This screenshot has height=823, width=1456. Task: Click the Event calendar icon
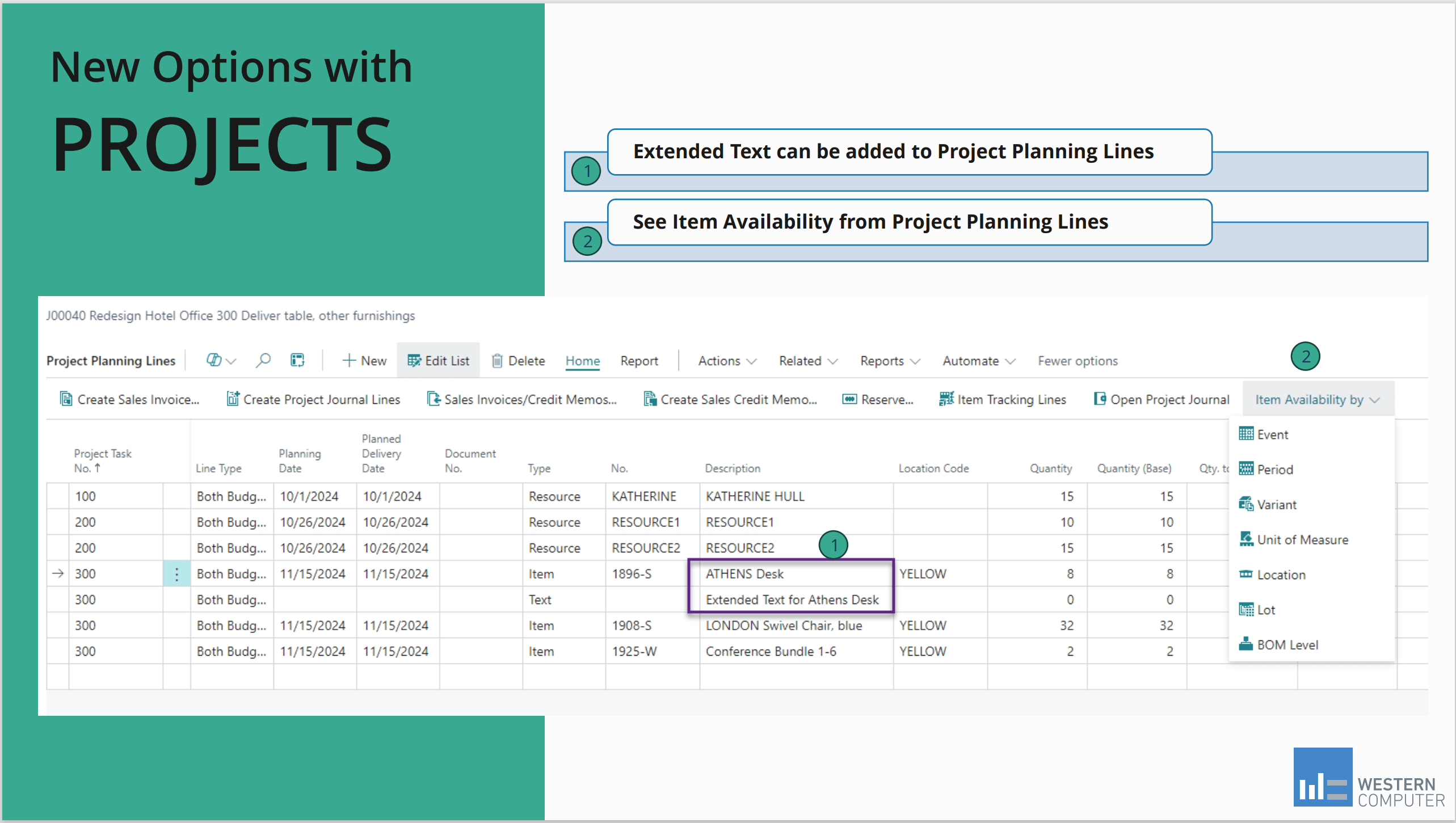coord(1246,434)
